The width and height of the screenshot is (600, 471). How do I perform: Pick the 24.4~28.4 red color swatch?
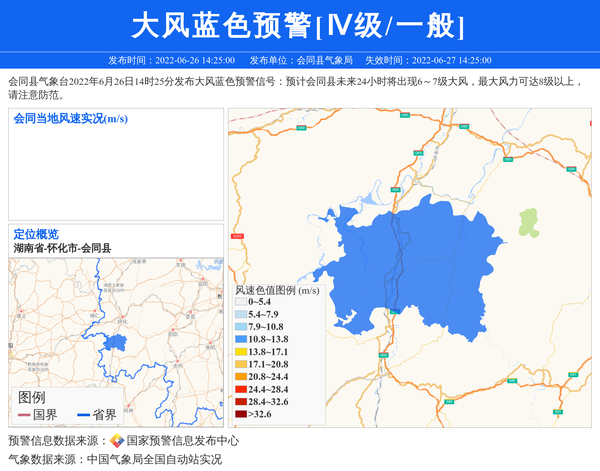point(241,389)
